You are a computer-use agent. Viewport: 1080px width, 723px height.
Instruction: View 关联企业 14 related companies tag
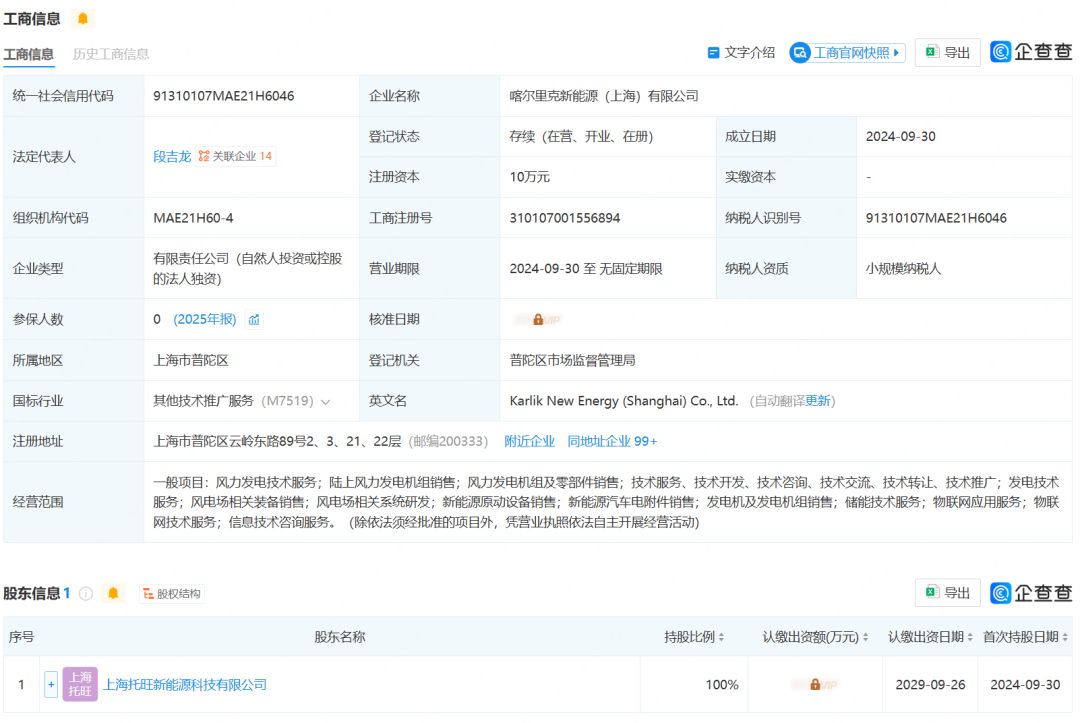(236, 156)
